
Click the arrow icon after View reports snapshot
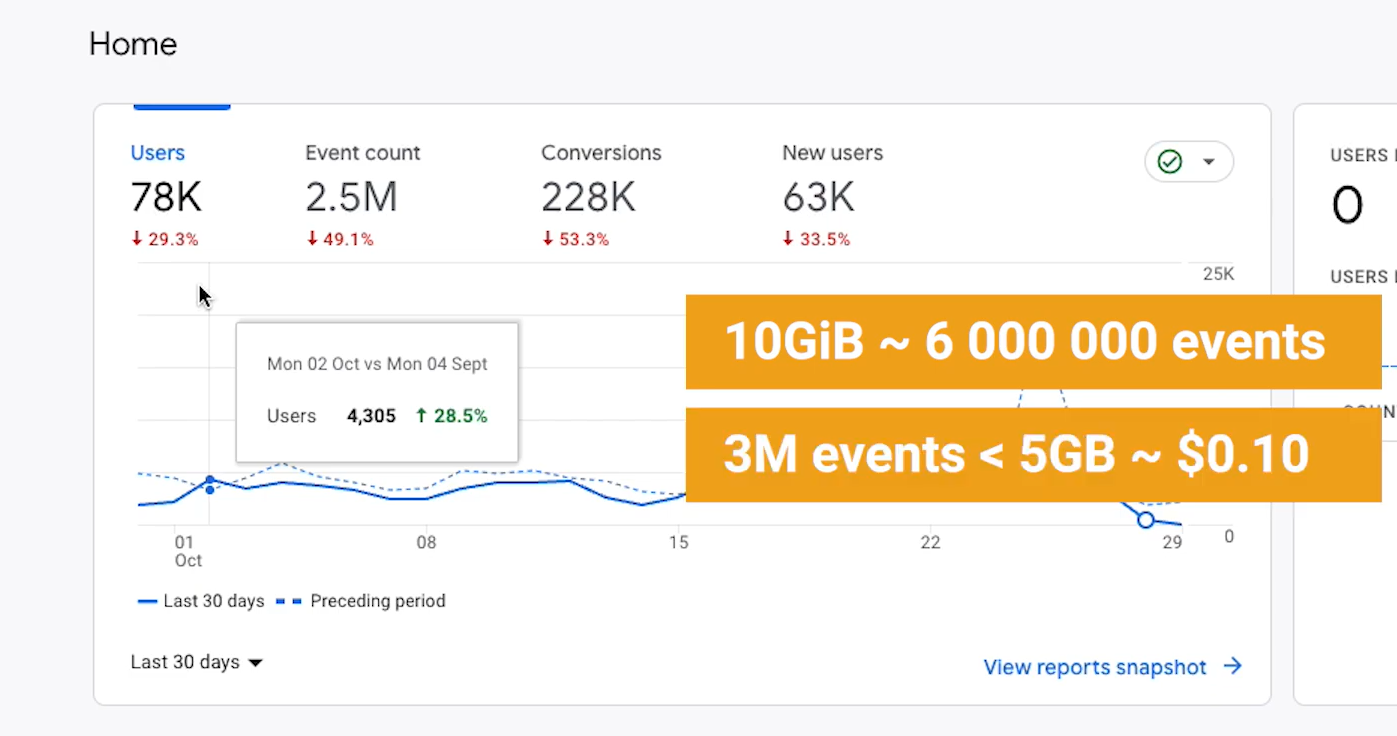(1233, 666)
